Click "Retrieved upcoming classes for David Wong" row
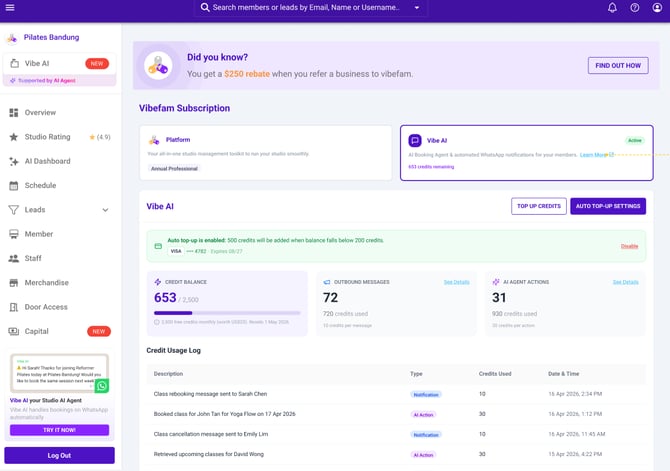This screenshot has width=670, height=471. 396,454
